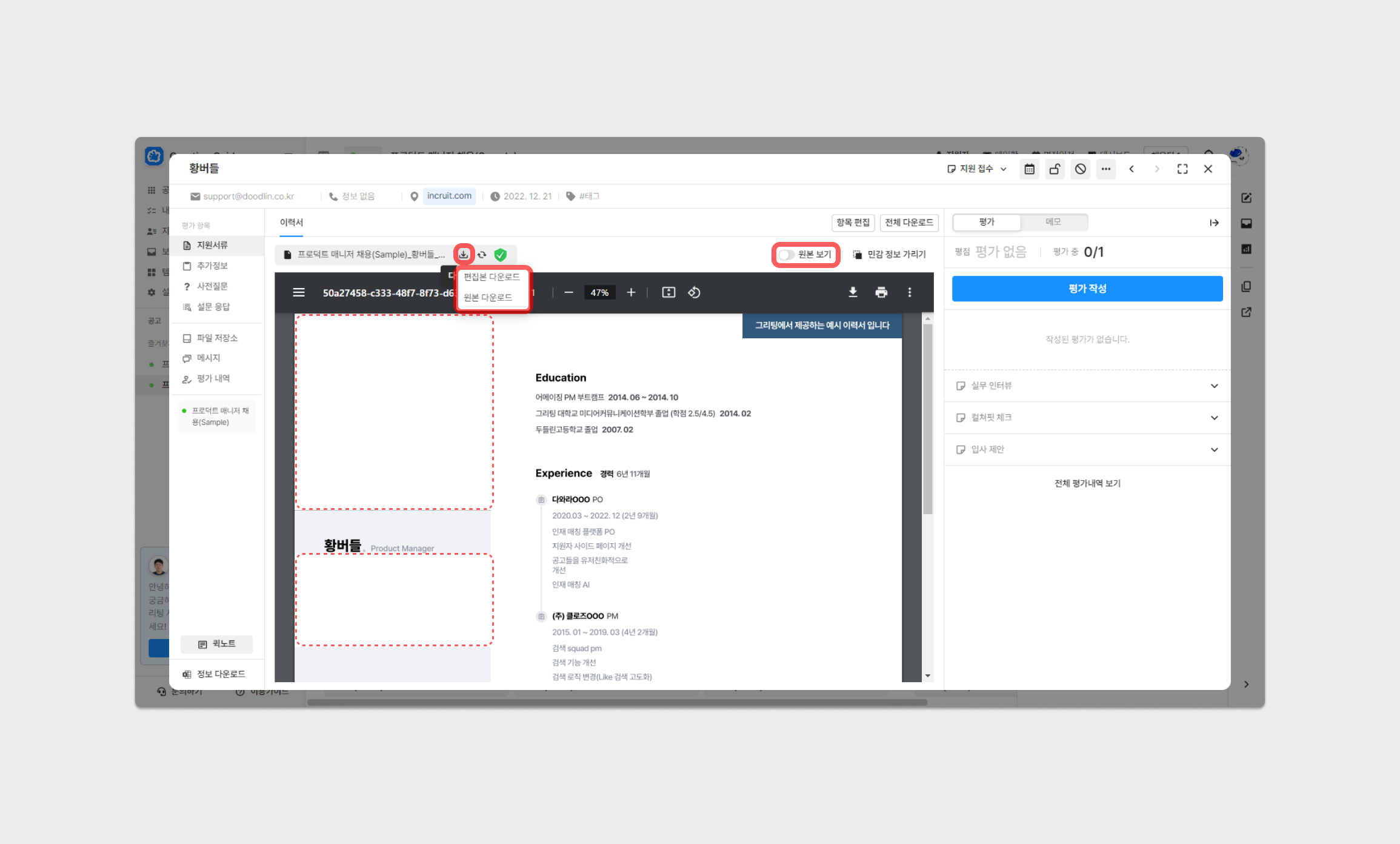The height and width of the screenshot is (844, 1400).
Task: Click the resume file download icon
Action: [464, 255]
